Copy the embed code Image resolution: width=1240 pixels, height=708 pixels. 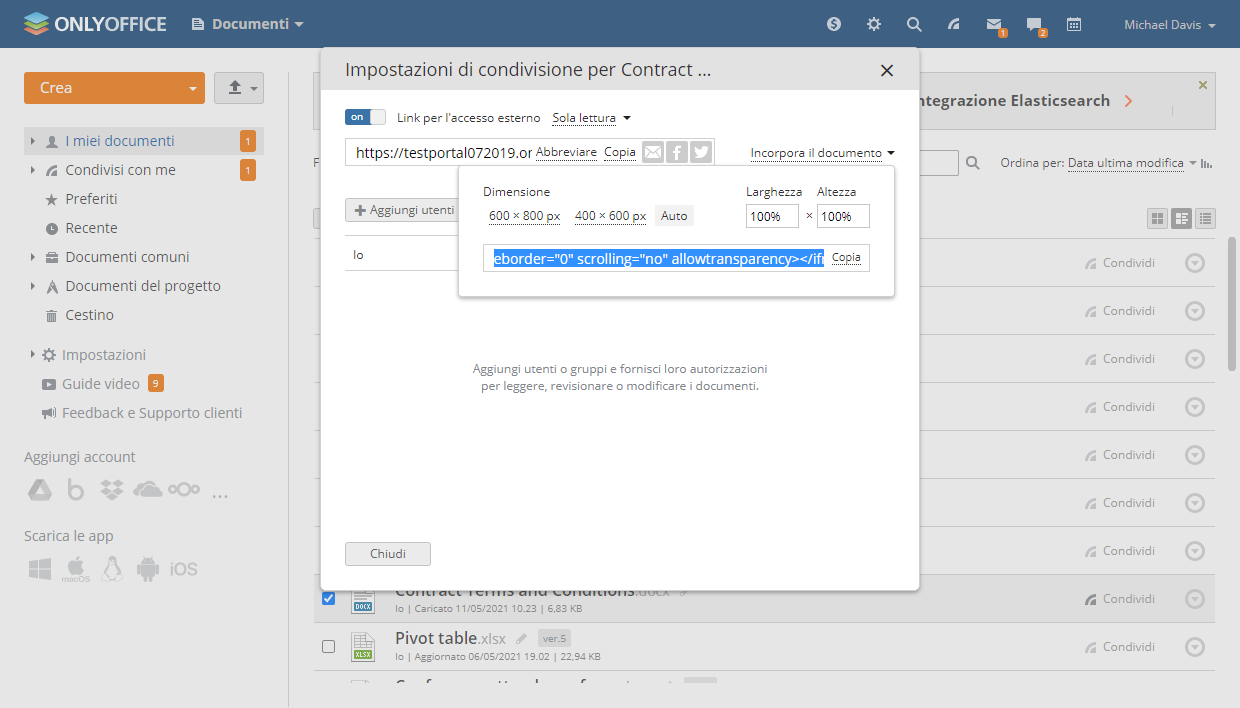pyautogui.click(x=846, y=258)
